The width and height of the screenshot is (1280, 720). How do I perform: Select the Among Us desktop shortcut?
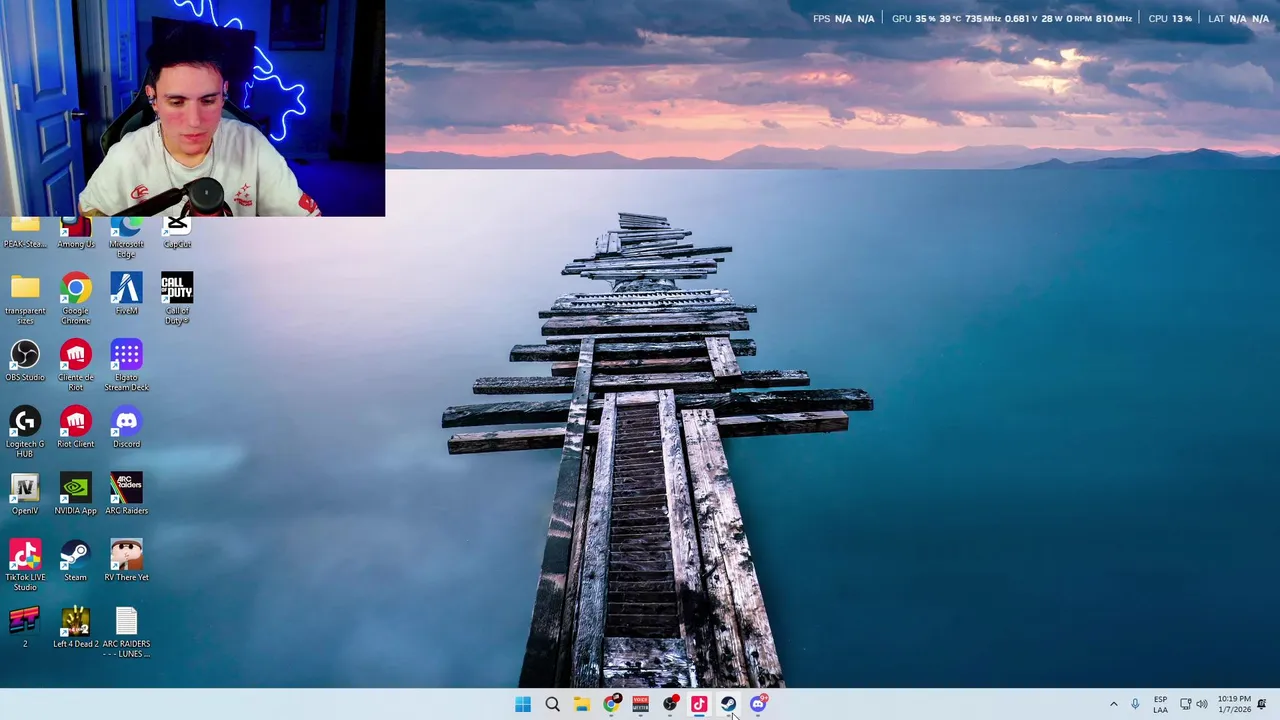[x=76, y=233]
